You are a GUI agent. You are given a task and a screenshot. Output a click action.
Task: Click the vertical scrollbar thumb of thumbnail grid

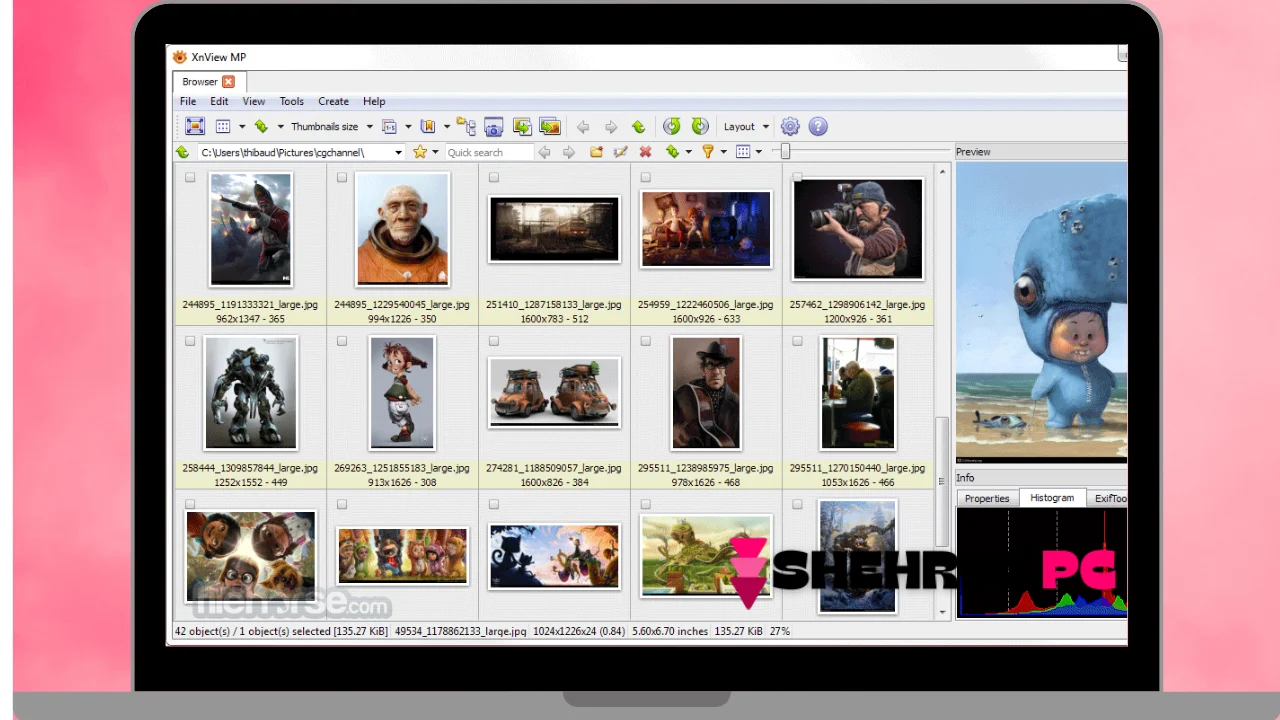(941, 481)
